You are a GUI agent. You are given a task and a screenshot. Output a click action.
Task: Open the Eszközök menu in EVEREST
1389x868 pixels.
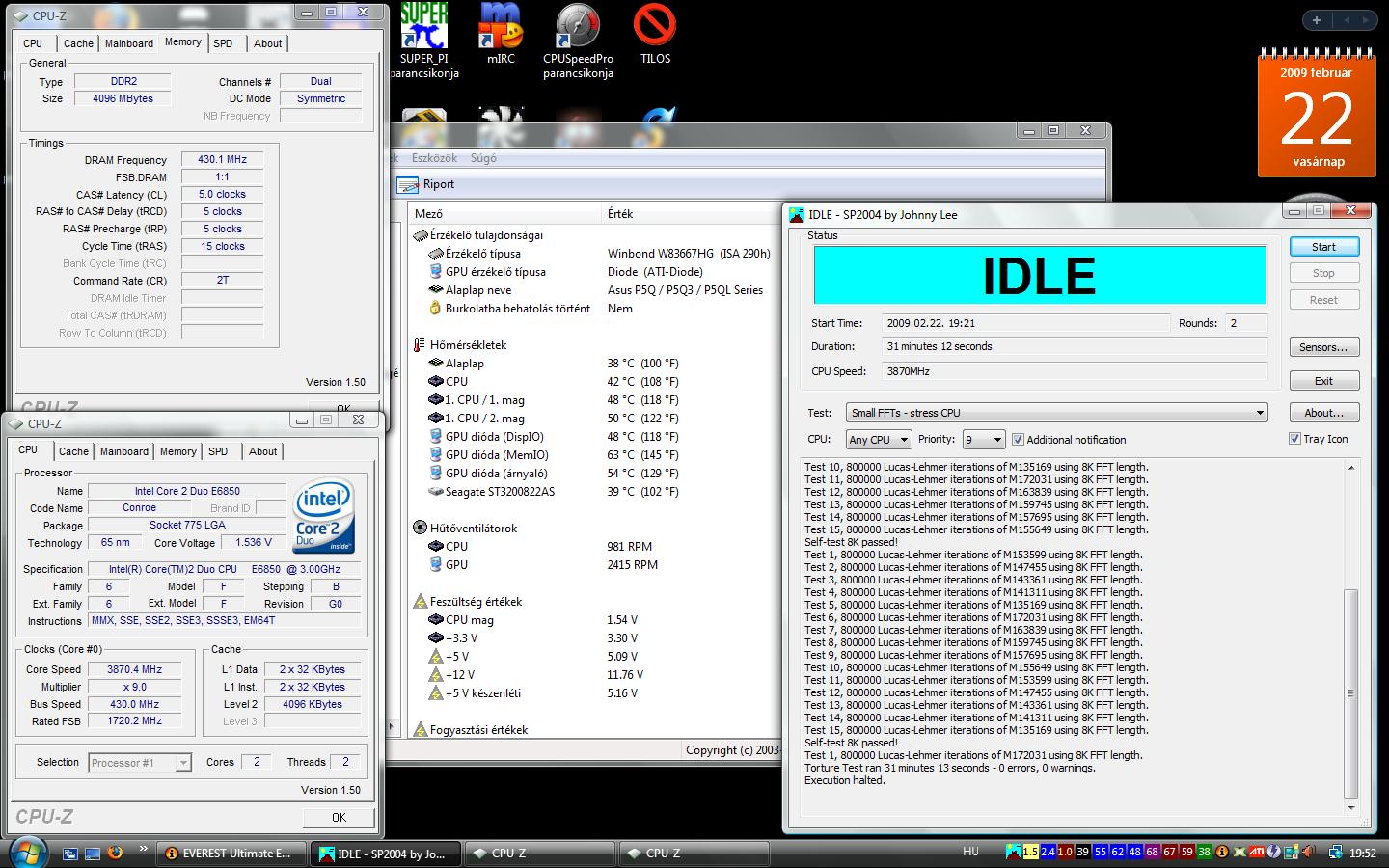434,158
